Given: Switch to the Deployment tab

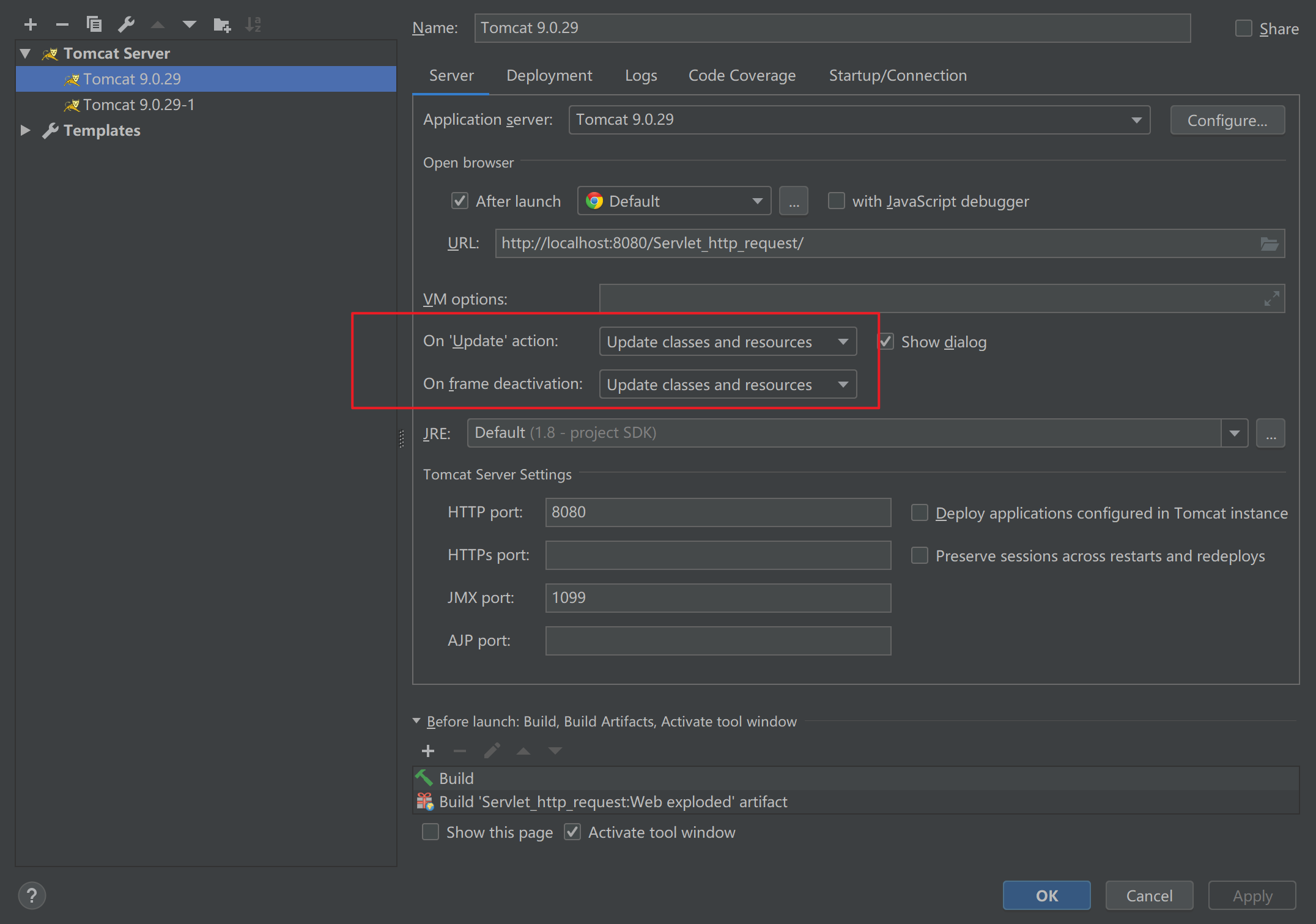Looking at the screenshot, I should coord(549,76).
